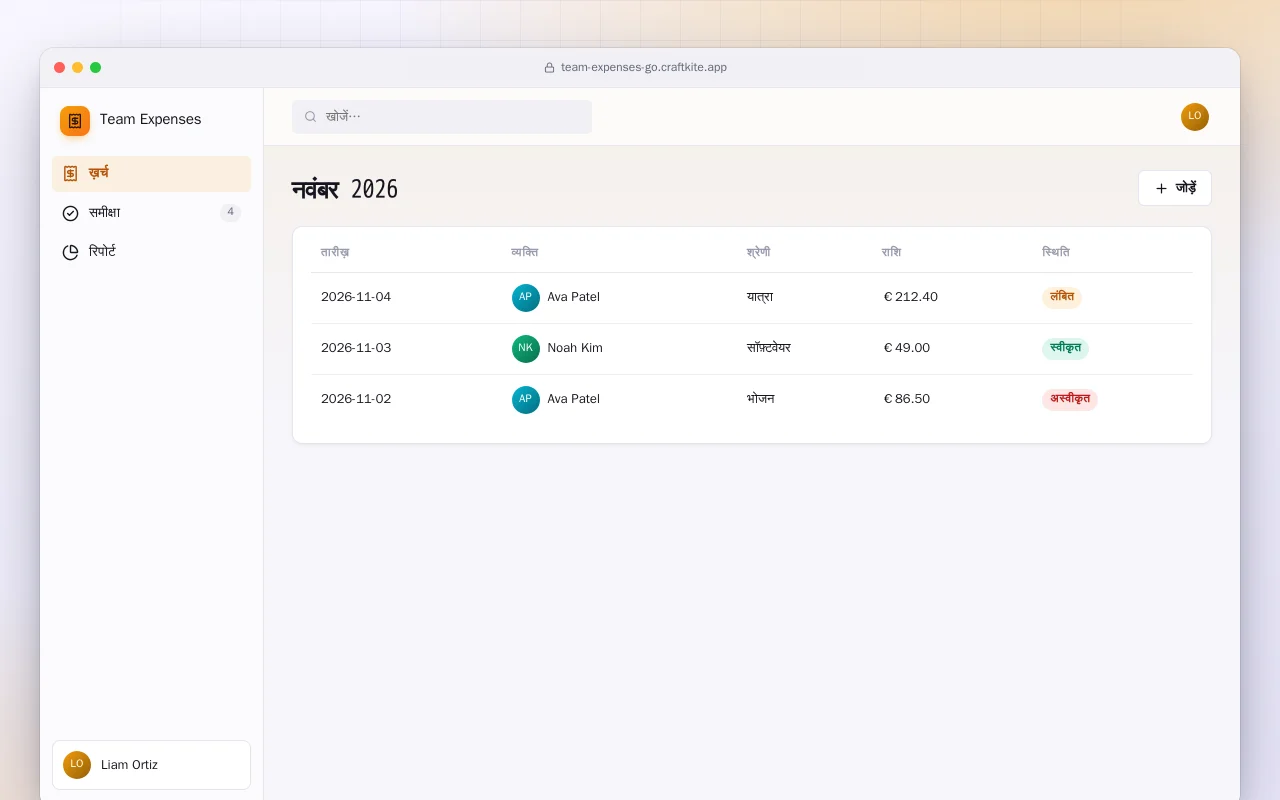Open the LO avatar in top right
The image size is (1280, 800).
(x=1195, y=117)
